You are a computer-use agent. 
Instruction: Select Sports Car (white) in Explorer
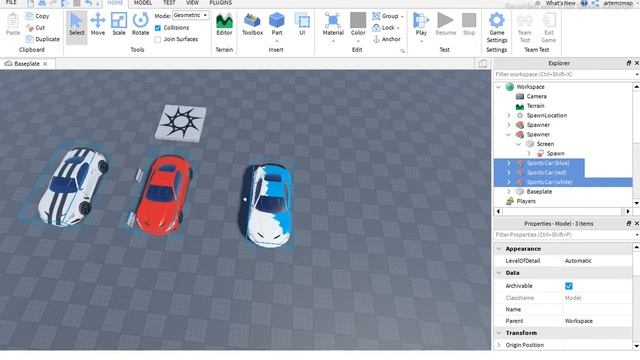click(x=549, y=182)
